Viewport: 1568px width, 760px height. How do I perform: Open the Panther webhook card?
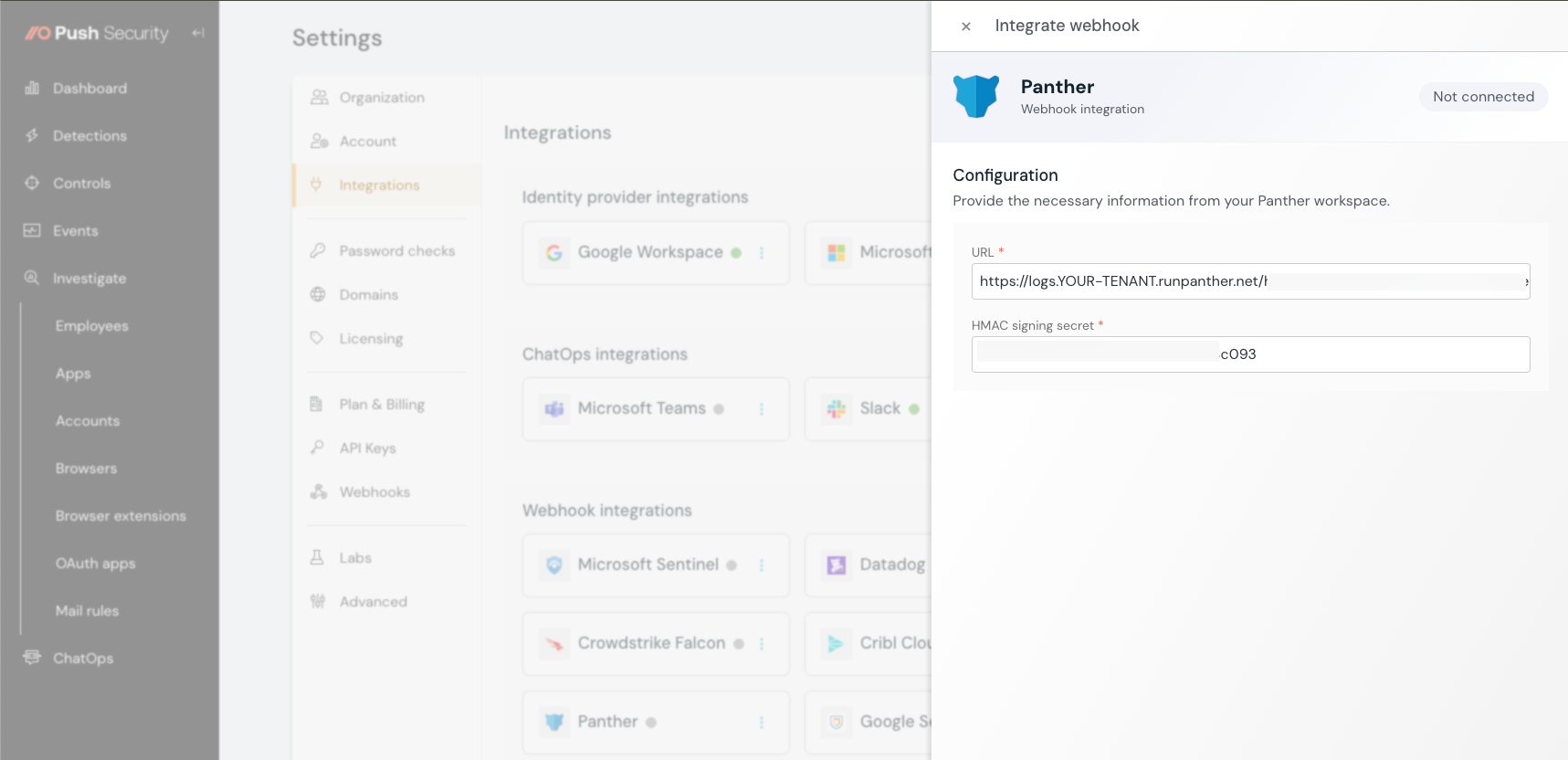point(656,723)
